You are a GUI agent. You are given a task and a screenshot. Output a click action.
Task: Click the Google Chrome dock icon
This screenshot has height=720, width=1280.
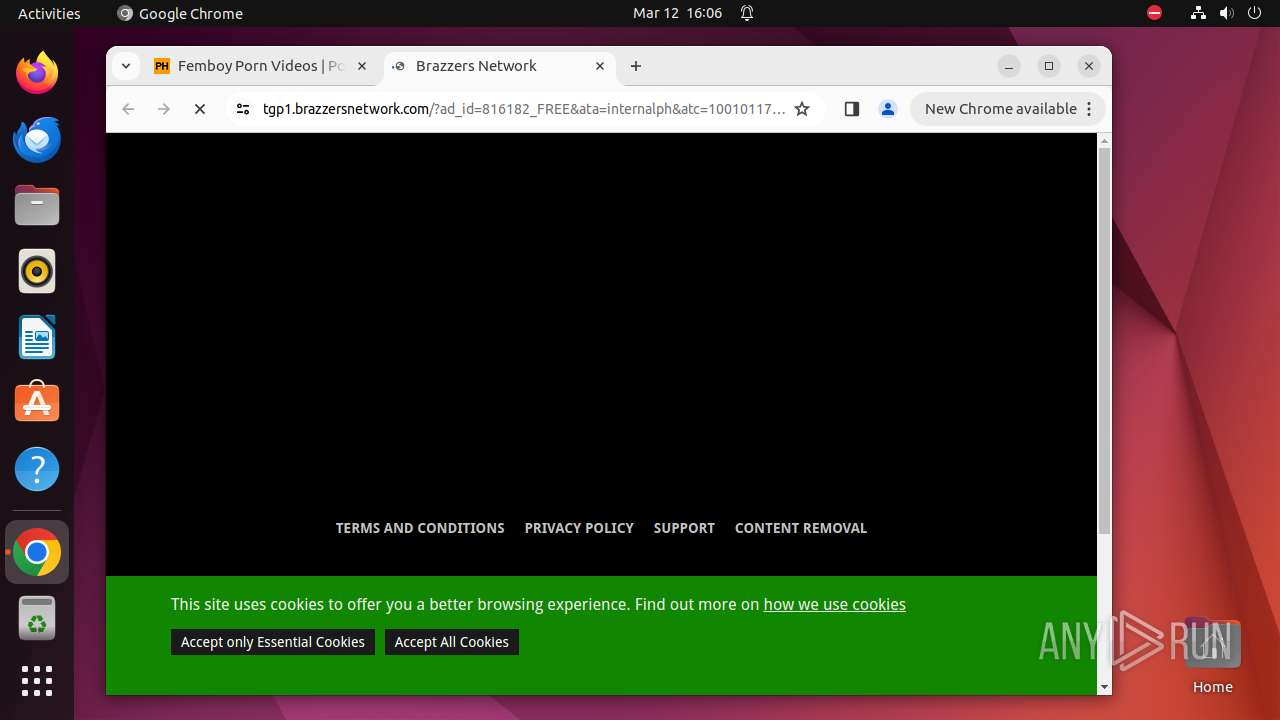click(37, 552)
